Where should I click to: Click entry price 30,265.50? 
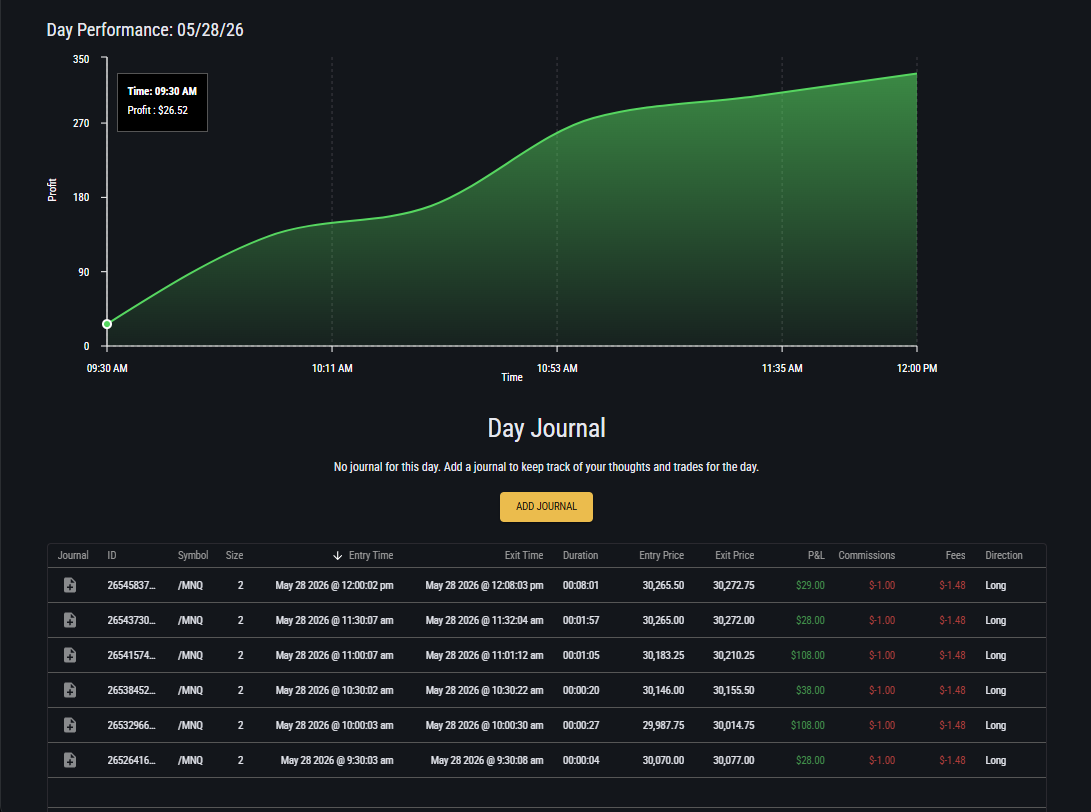[x=663, y=585]
